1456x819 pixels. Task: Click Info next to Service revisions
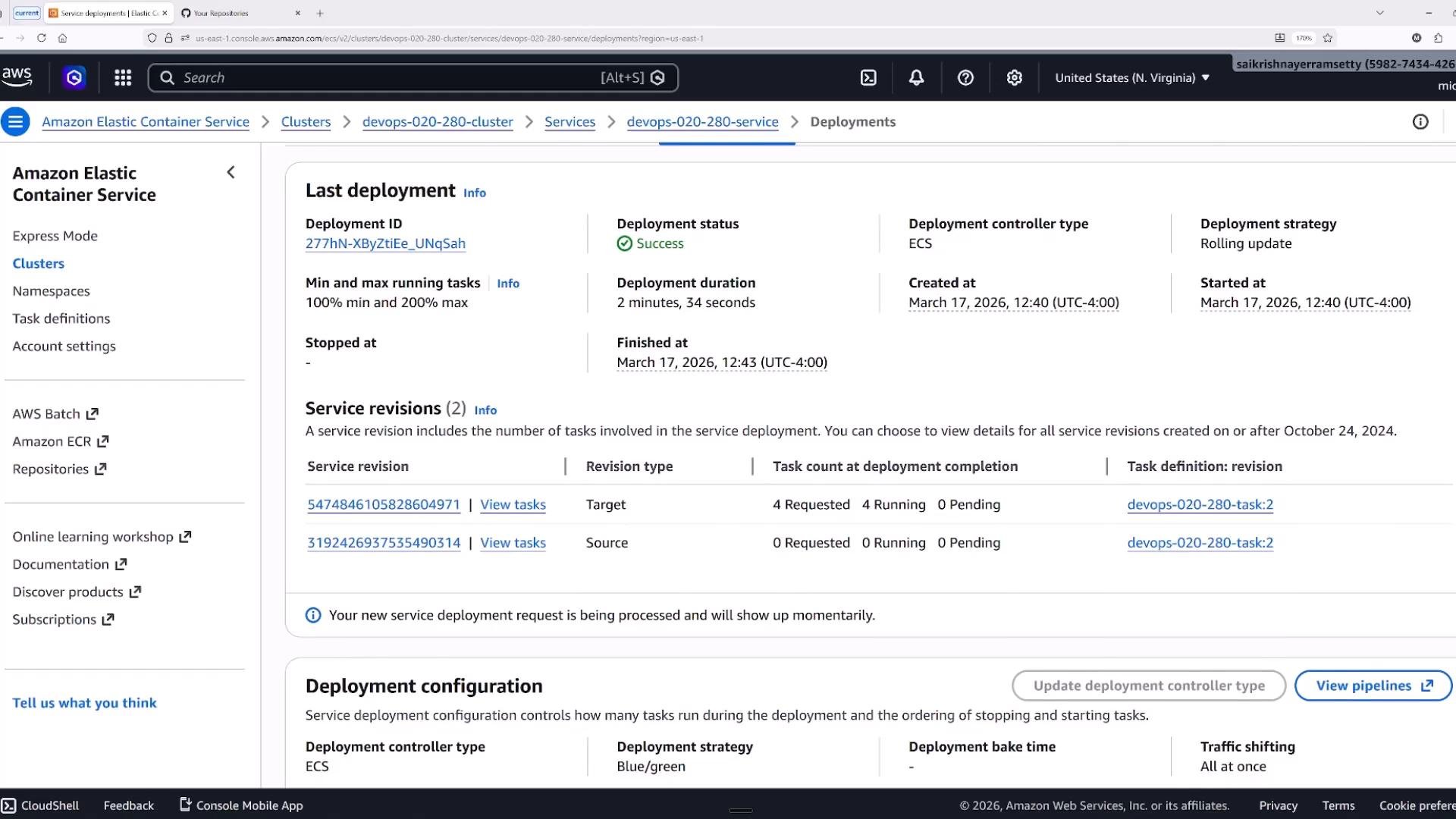point(485,410)
